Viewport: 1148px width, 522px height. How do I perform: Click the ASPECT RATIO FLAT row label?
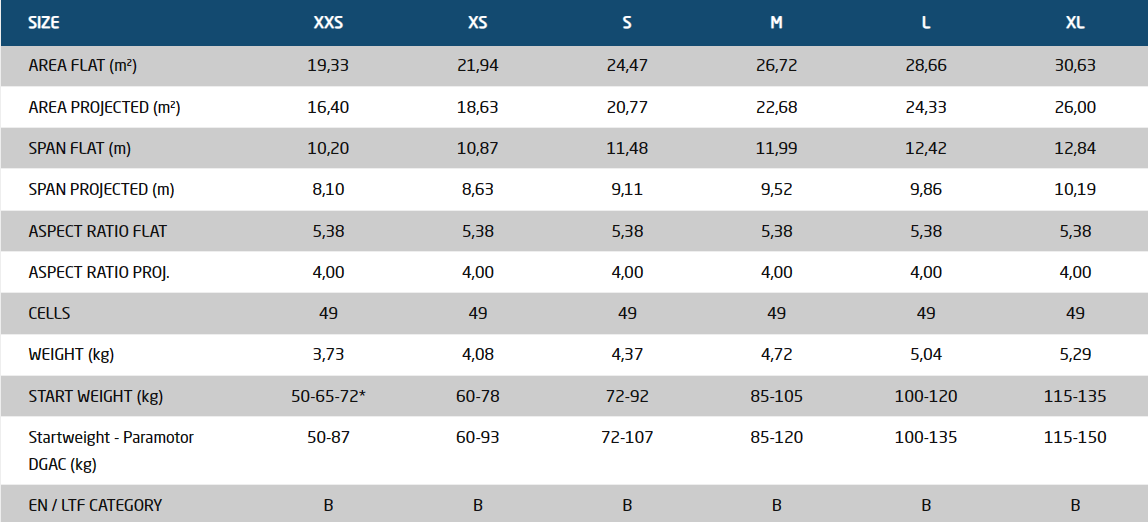point(98,231)
